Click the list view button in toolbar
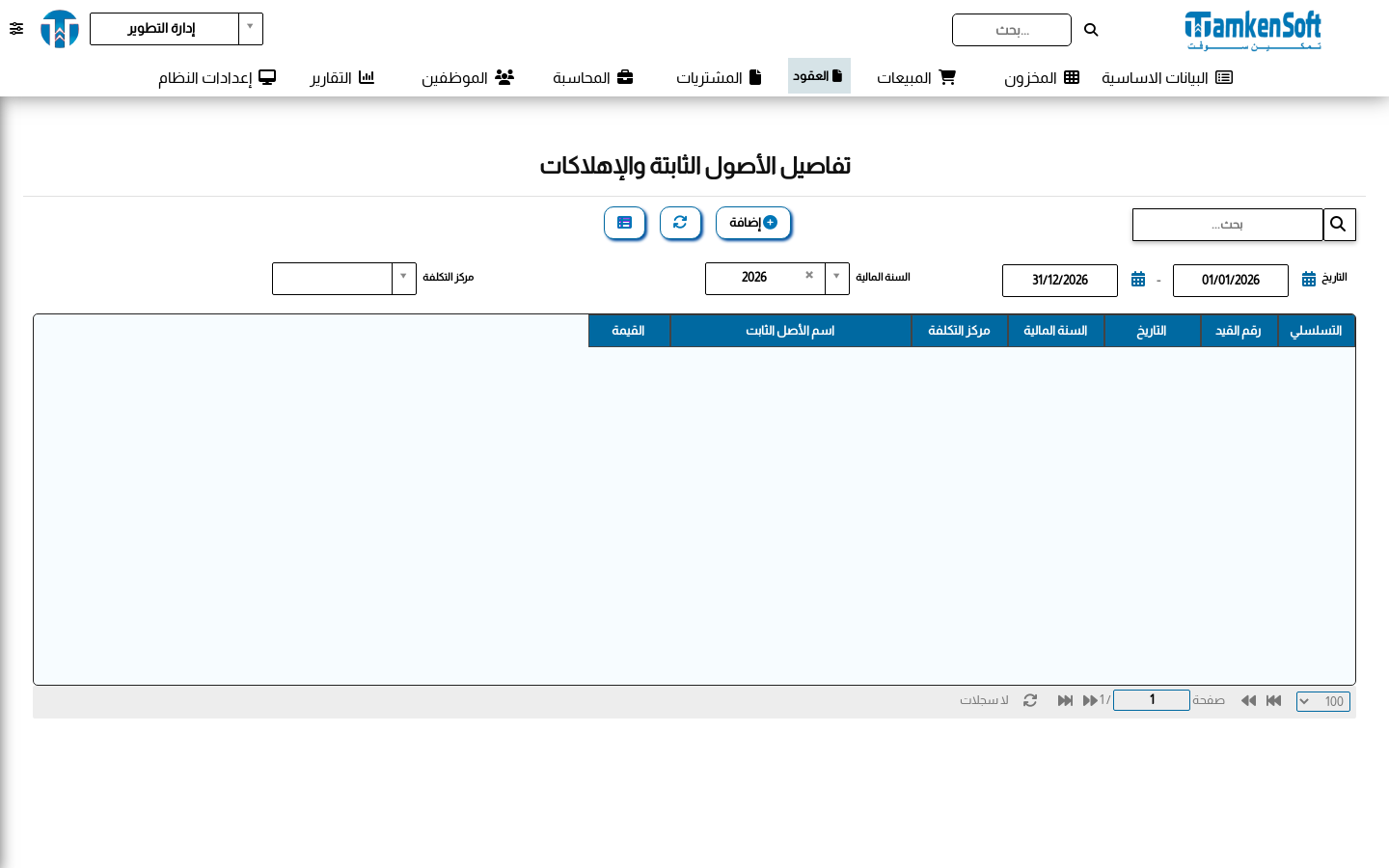The image size is (1389, 868). [x=624, y=223]
